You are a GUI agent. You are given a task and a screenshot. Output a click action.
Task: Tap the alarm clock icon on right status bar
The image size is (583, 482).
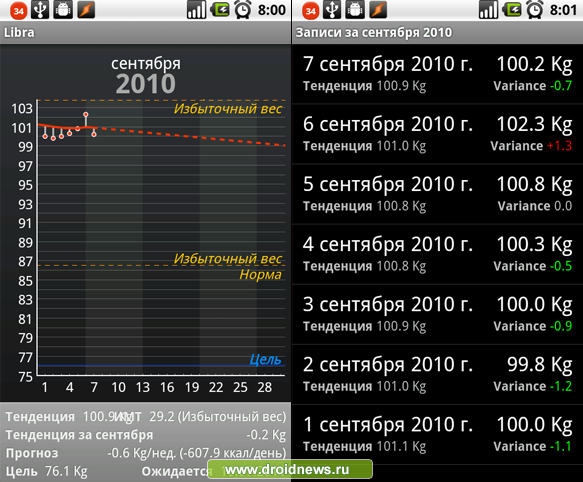pyautogui.click(x=535, y=10)
